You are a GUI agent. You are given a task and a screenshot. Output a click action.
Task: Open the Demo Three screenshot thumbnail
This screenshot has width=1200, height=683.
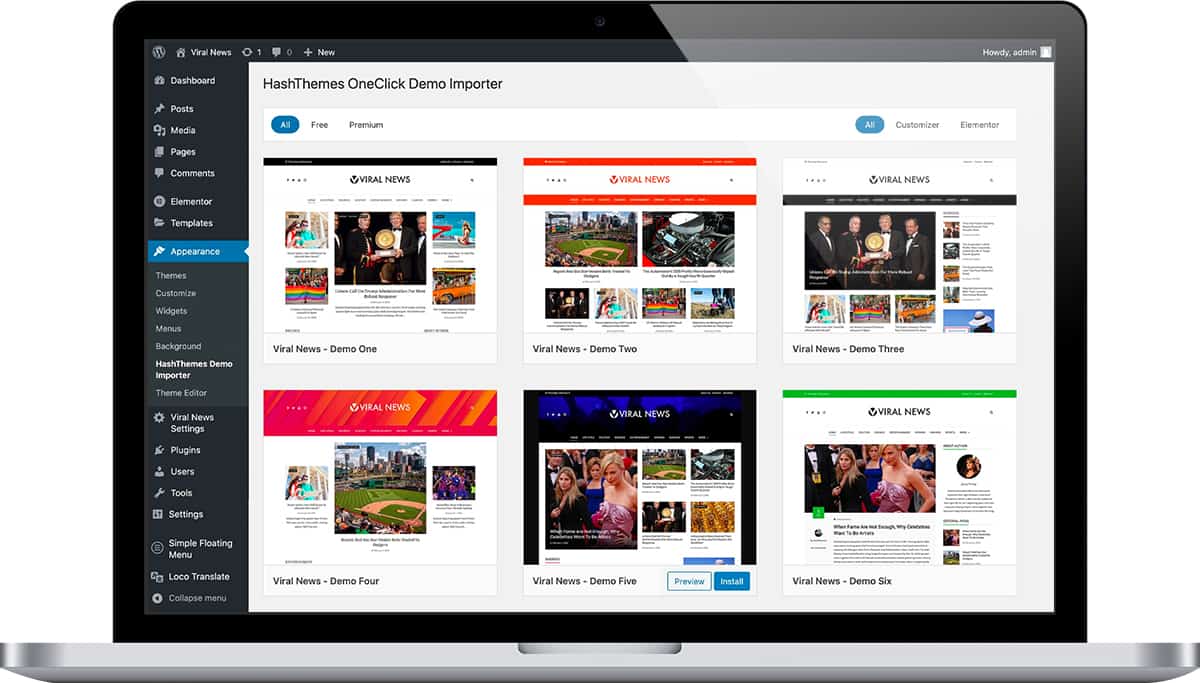(x=899, y=246)
